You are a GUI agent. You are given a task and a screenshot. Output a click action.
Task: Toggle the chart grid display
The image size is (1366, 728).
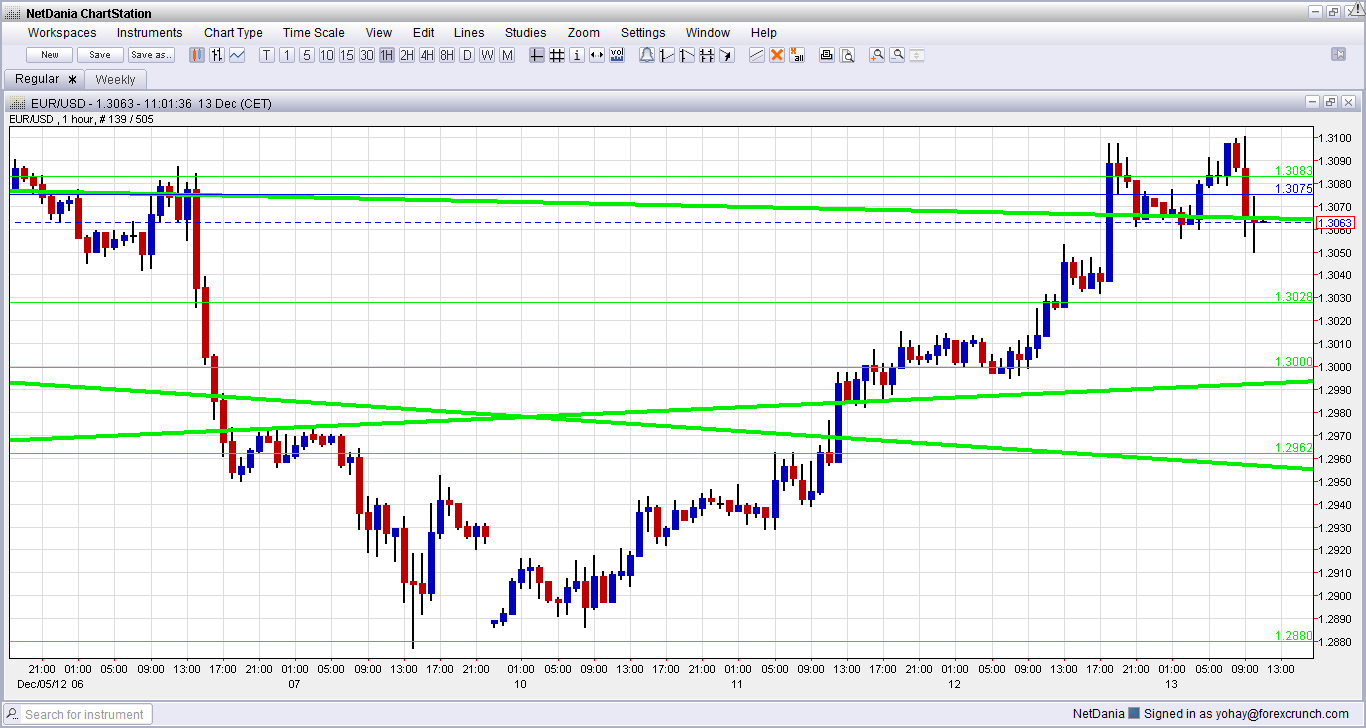pos(557,55)
